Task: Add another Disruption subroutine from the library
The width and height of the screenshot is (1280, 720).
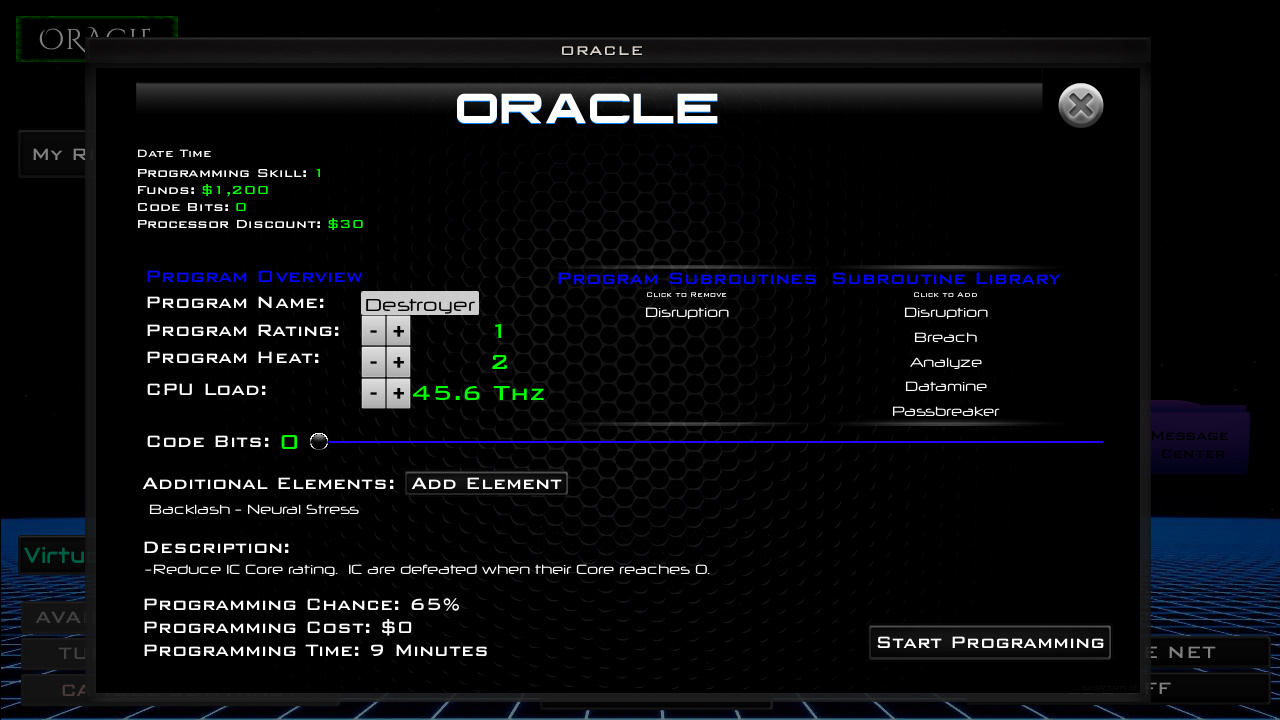Action: click(945, 312)
